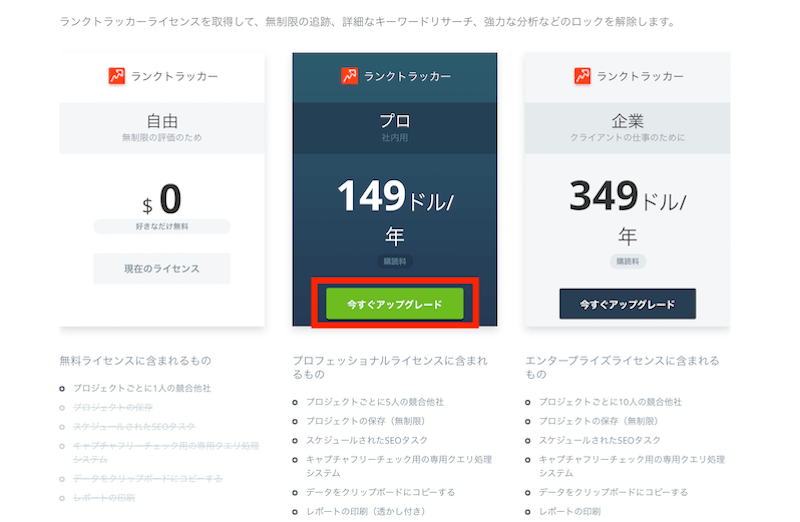Click the 購読料 badge under 149 price

395,261
